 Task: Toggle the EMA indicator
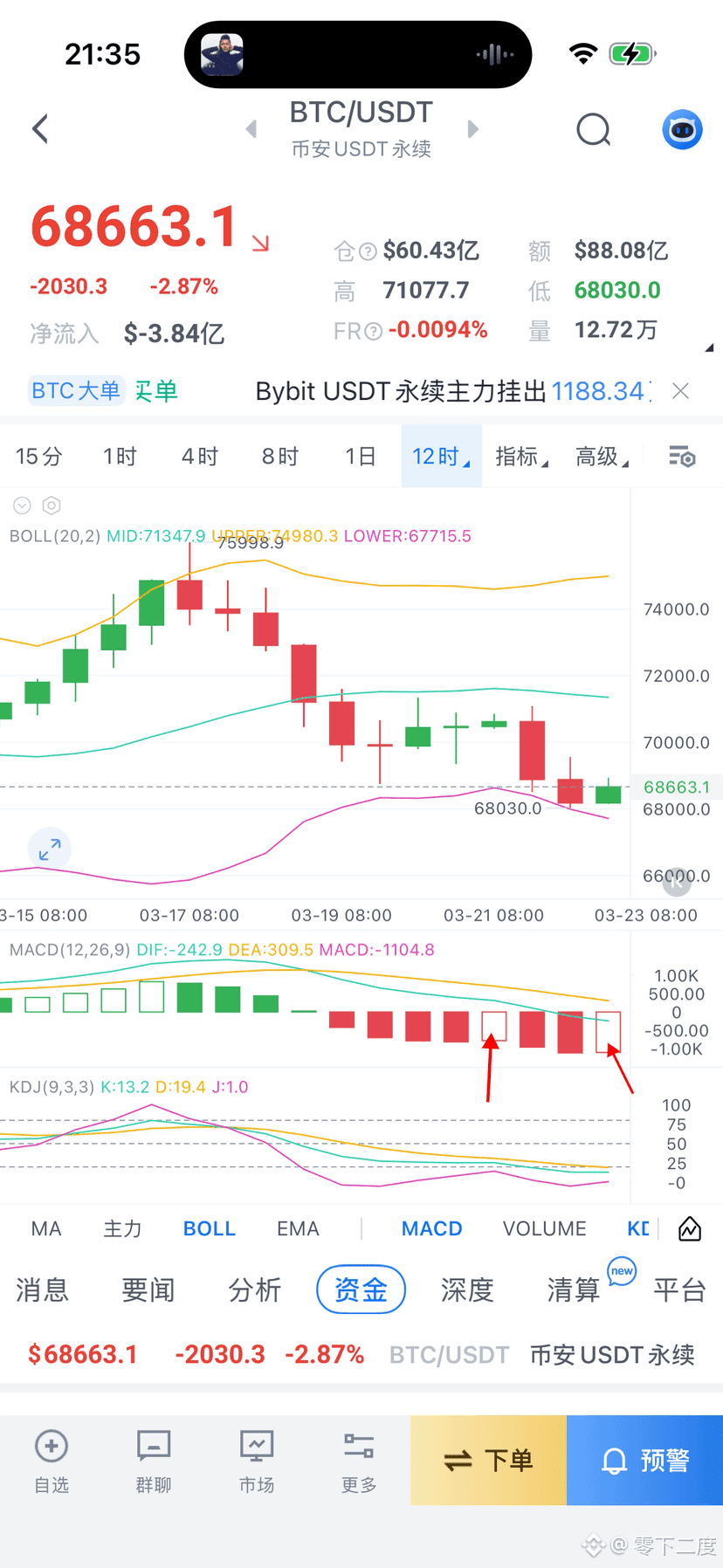tap(298, 1229)
